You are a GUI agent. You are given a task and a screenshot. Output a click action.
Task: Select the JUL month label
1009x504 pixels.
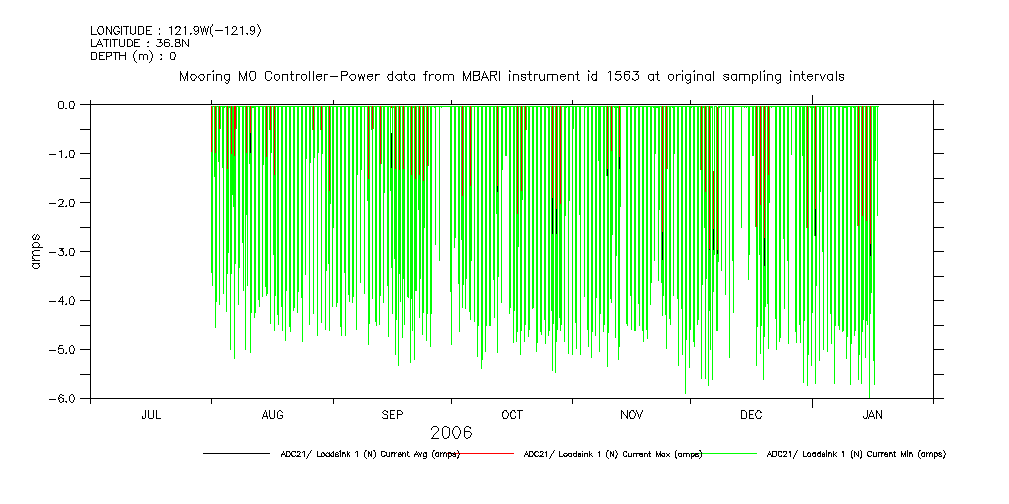point(151,414)
